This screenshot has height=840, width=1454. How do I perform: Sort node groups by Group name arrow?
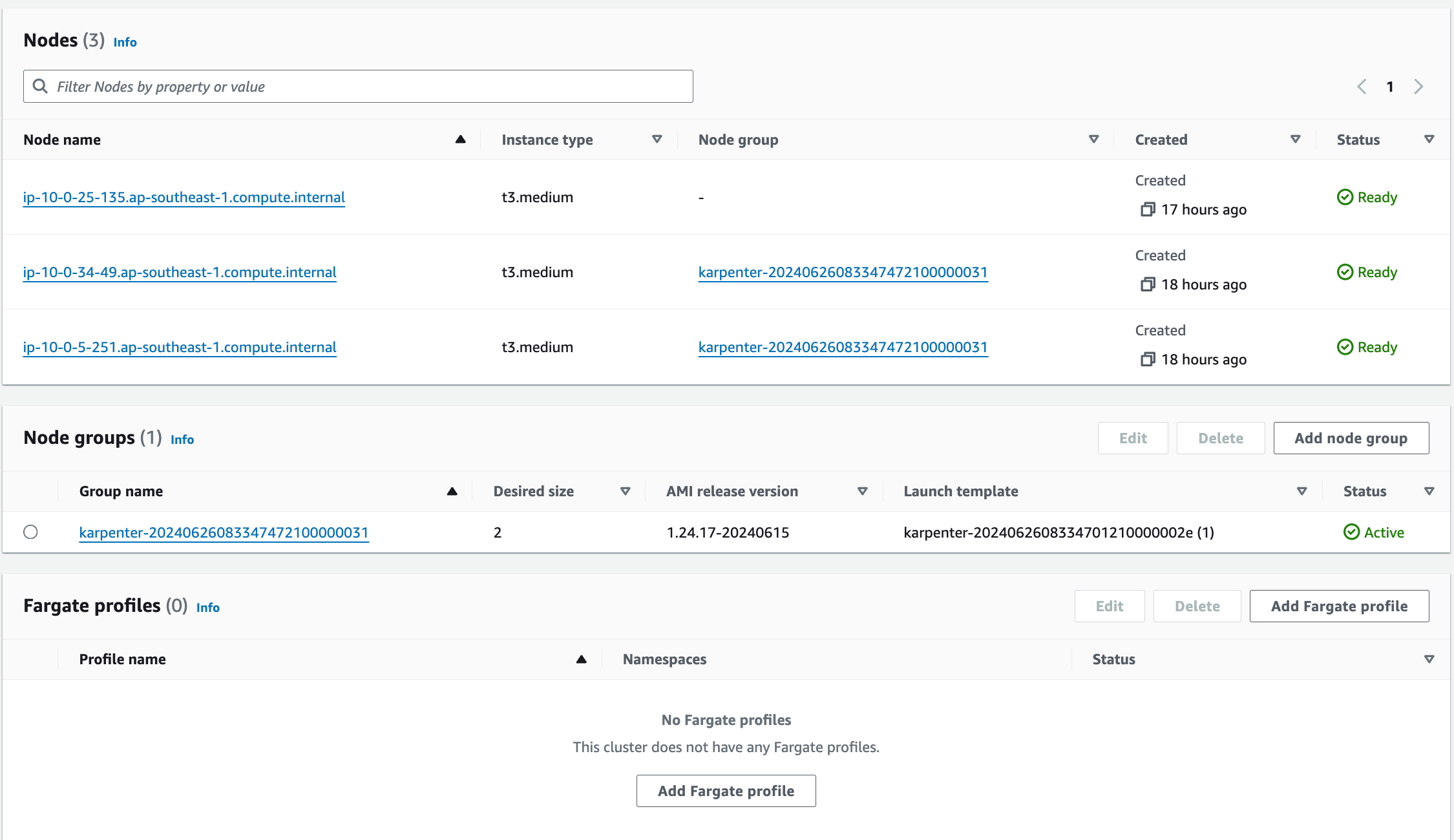click(x=452, y=492)
